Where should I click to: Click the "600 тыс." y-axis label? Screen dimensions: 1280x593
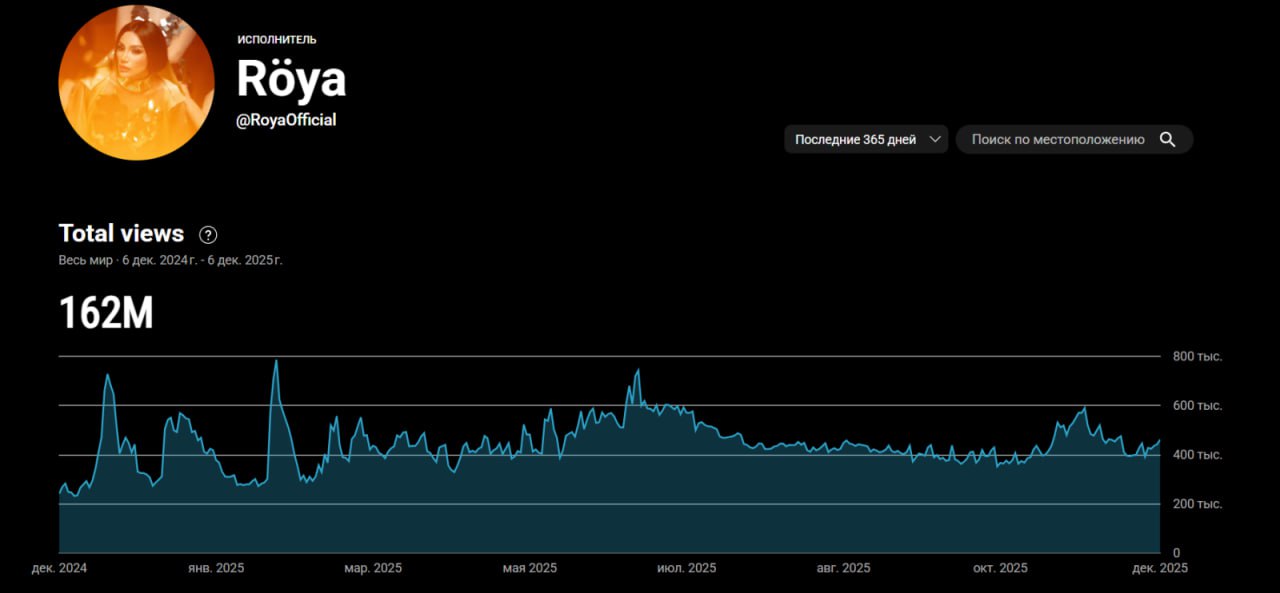click(1197, 406)
